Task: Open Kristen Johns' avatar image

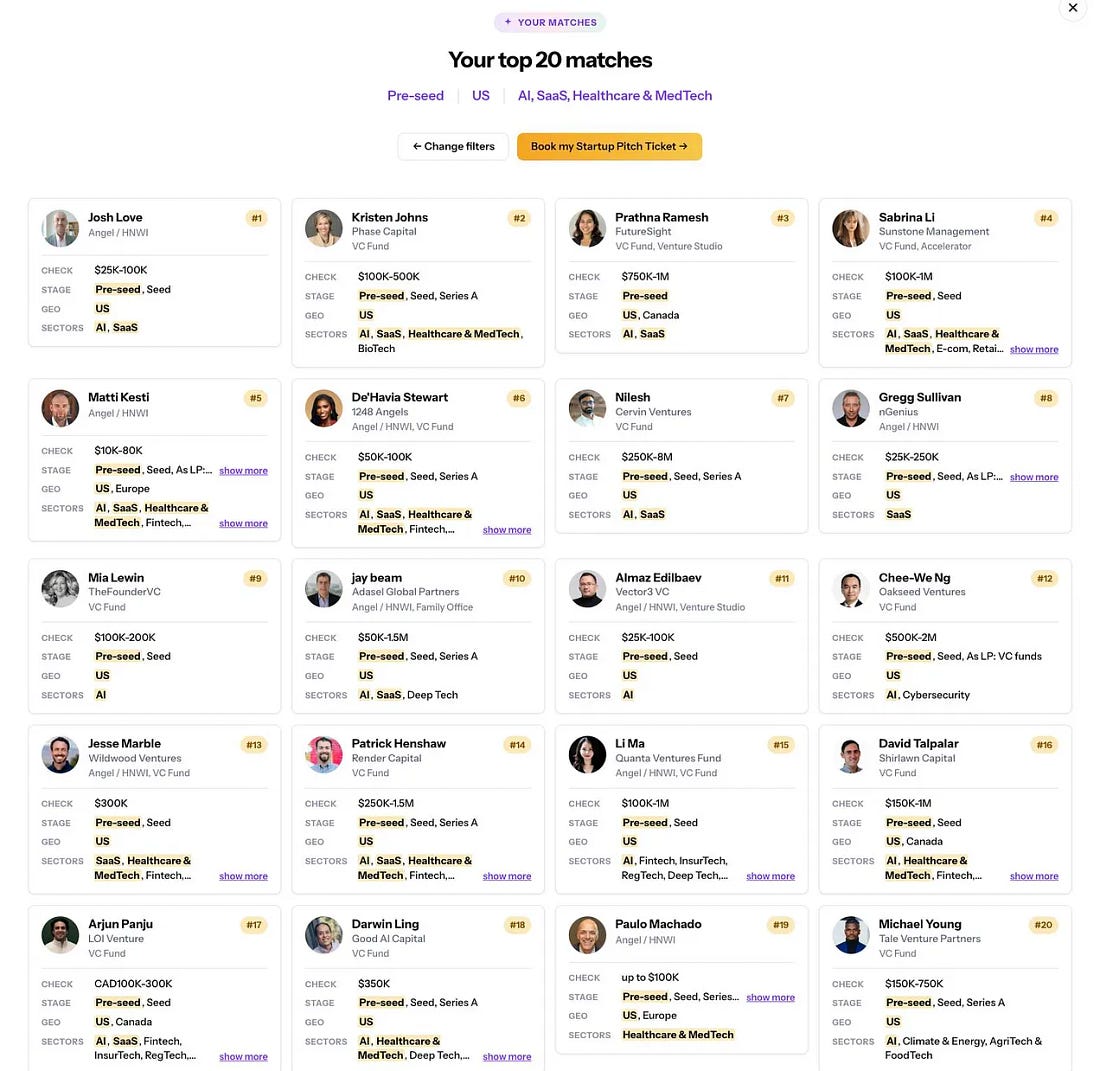Action: [x=323, y=229]
